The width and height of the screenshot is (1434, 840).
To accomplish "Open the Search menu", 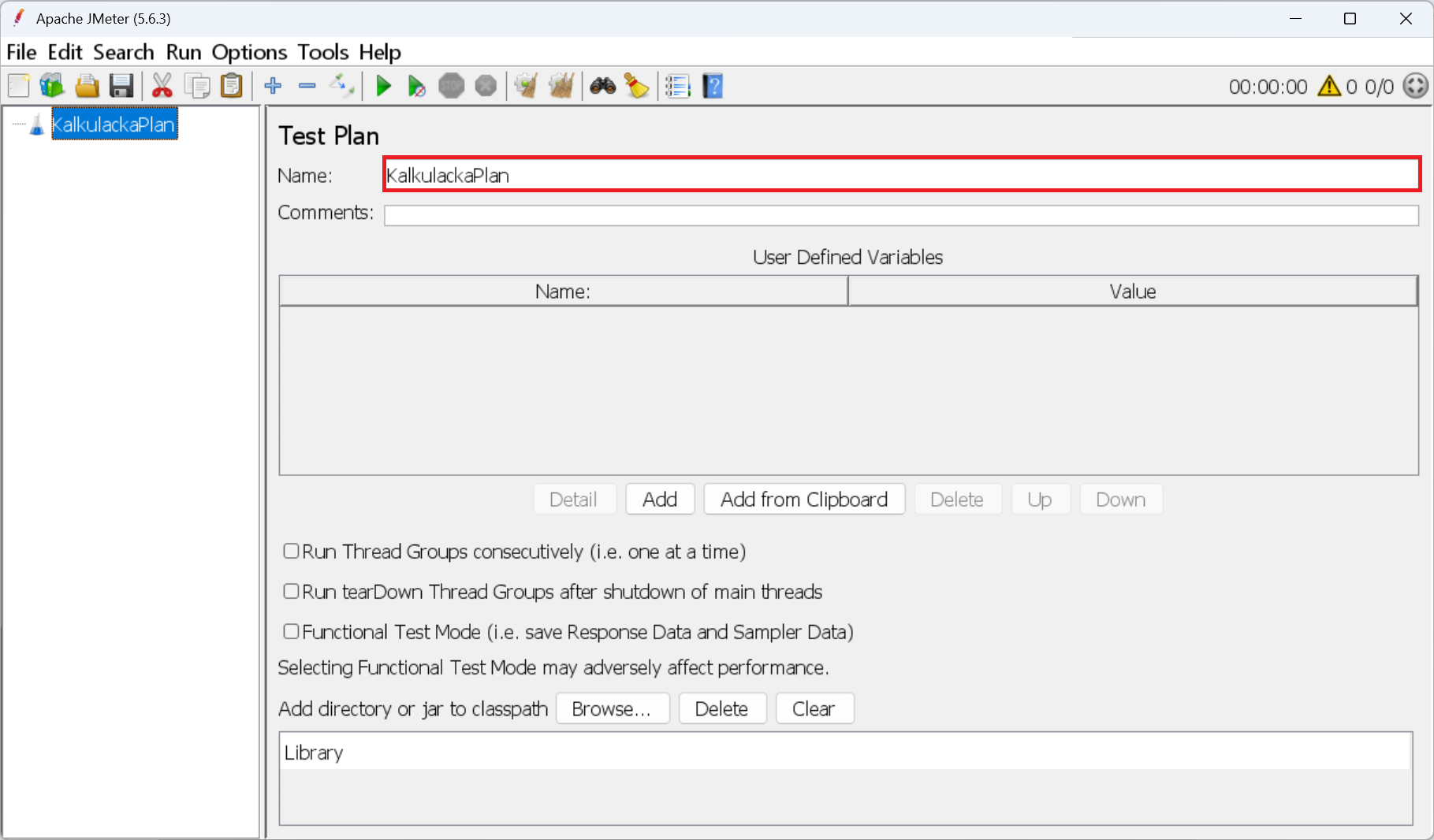I will [x=123, y=52].
